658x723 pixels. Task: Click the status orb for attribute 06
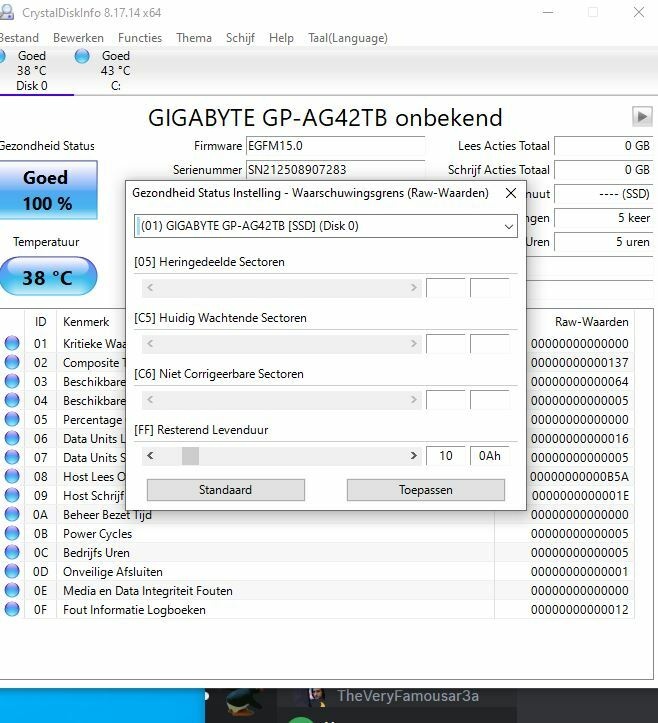tap(12, 438)
